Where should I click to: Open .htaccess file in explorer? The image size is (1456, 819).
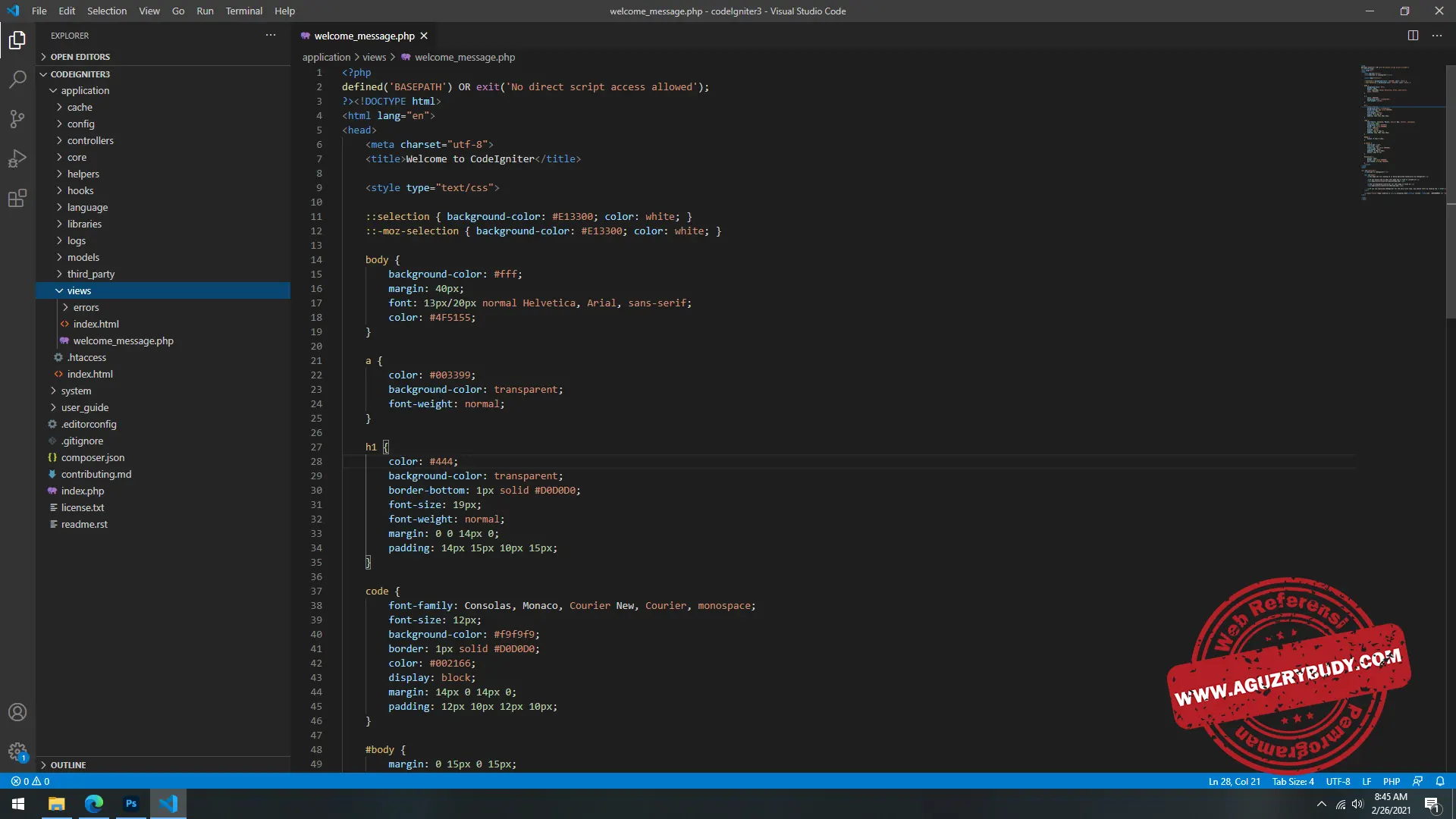(x=163, y=357)
